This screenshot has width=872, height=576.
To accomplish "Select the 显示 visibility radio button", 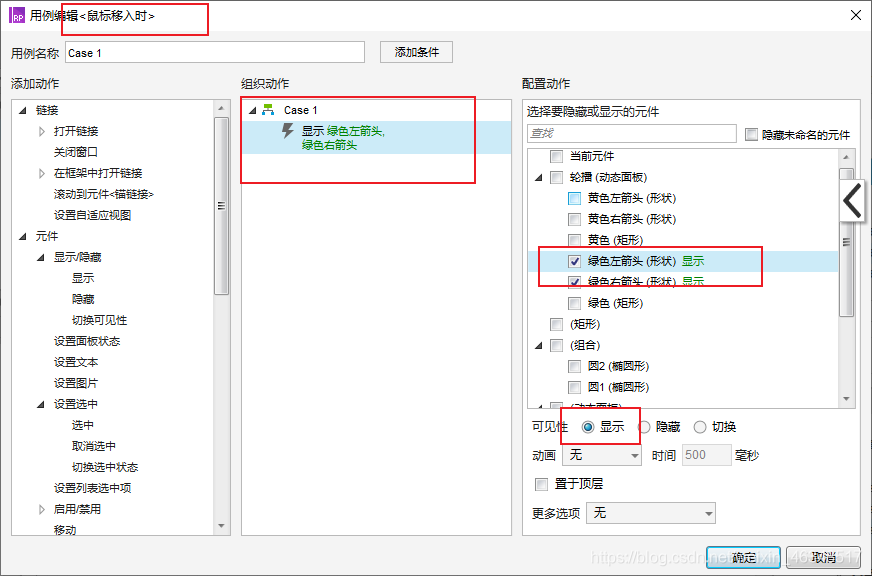I will tap(588, 427).
